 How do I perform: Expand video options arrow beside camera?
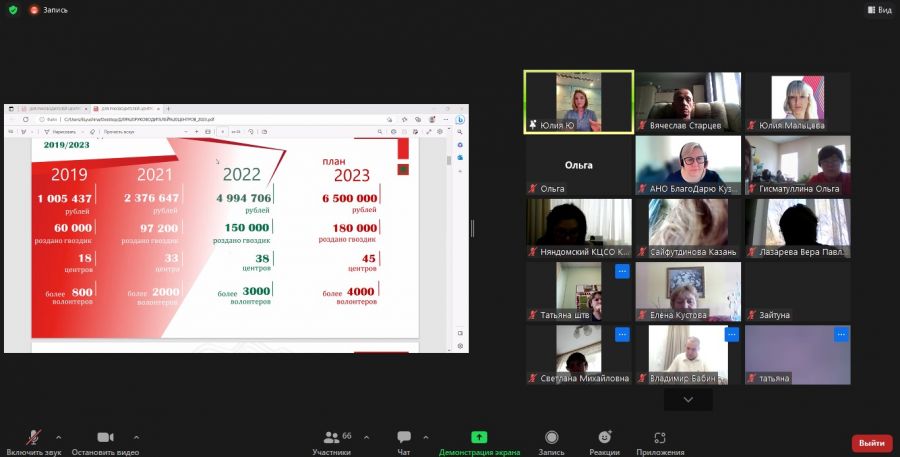[x=136, y=437]
